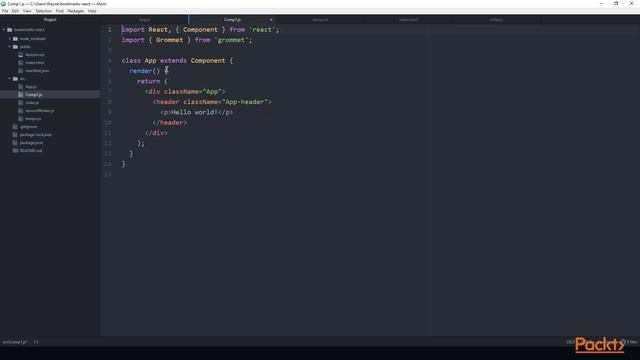Image resolution: width=640 pixels, height=360 pixels.
Task: Click the index.html file icon in the tree
Action: pos(21,62)
